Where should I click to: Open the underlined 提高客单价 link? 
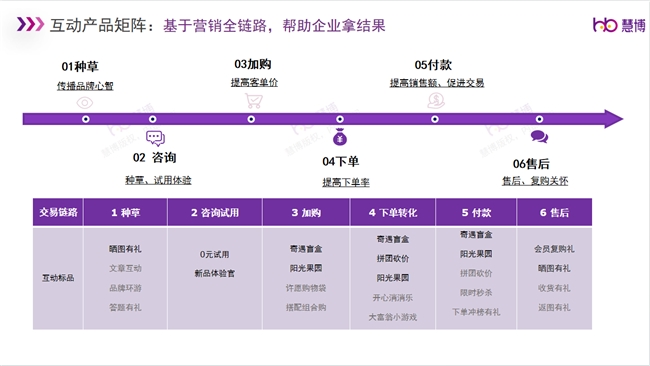tap(254, 82)
